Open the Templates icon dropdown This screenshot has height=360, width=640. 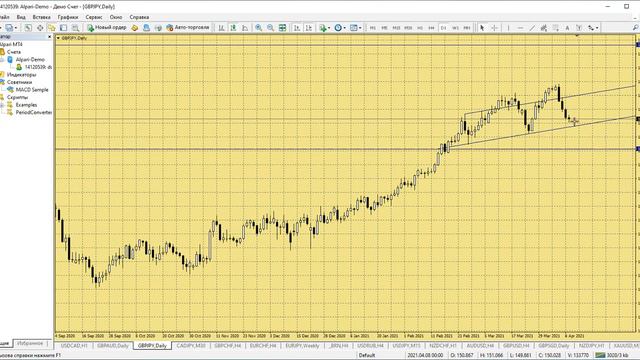(356, 28)
